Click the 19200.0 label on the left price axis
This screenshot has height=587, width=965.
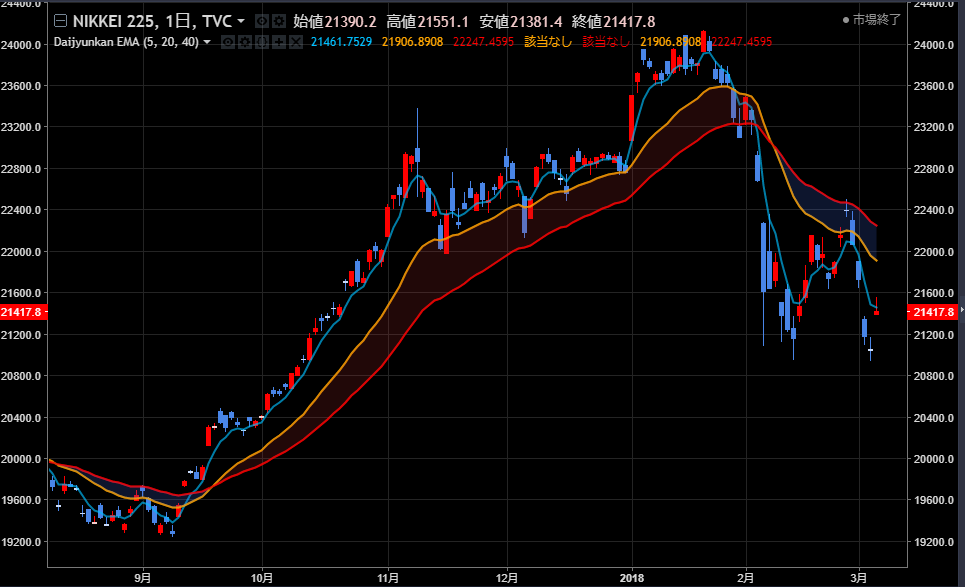click(x=21, y=542)
